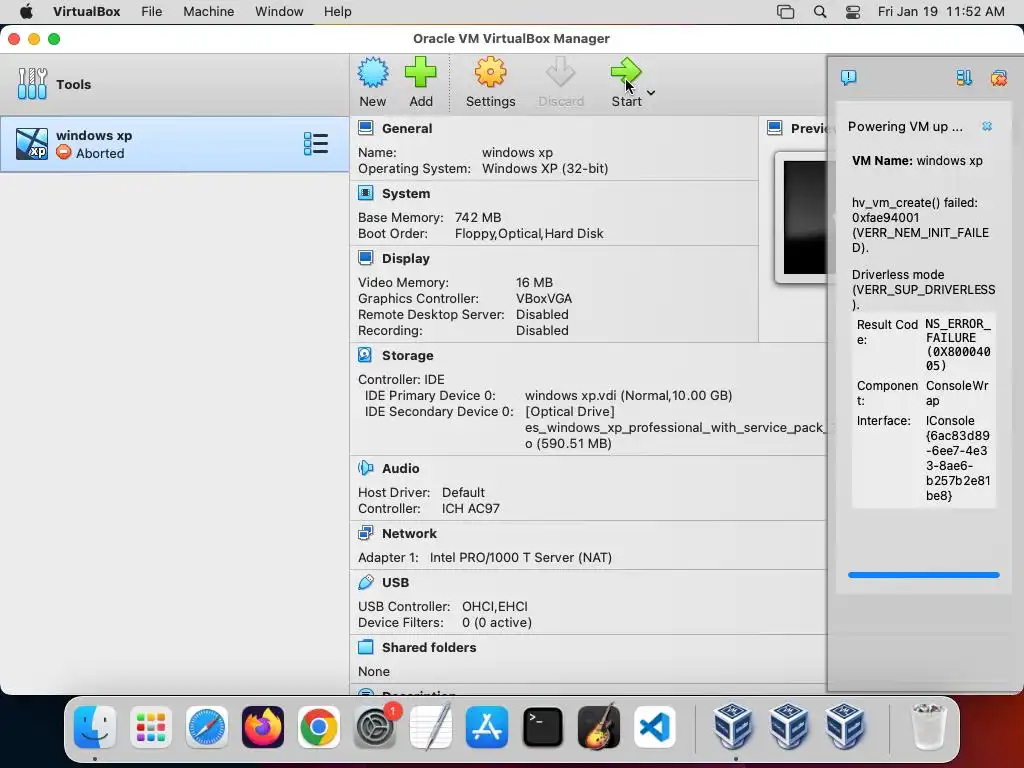Dismiss the Powering VM up notification
Image resolution: width=1024 pixels, height=768 pixels.
click(x=987, y=126)
